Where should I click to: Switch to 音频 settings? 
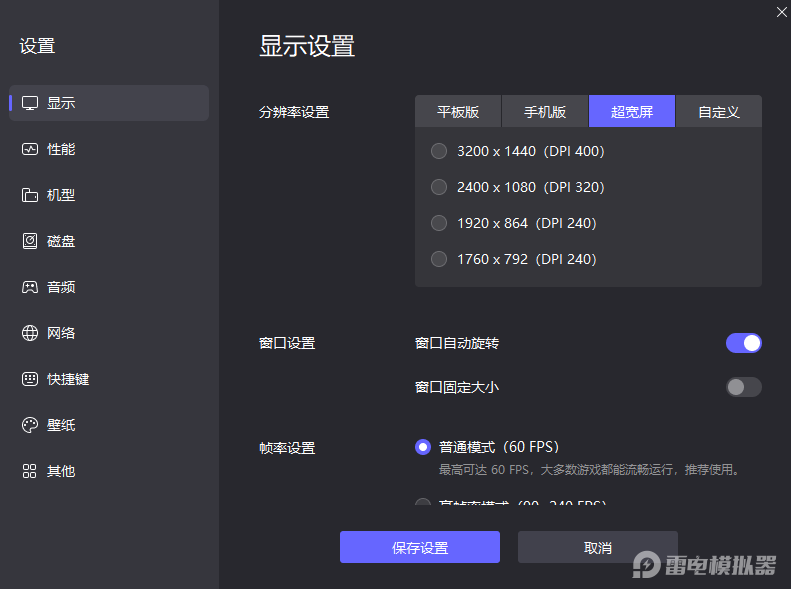pos(109,287)
